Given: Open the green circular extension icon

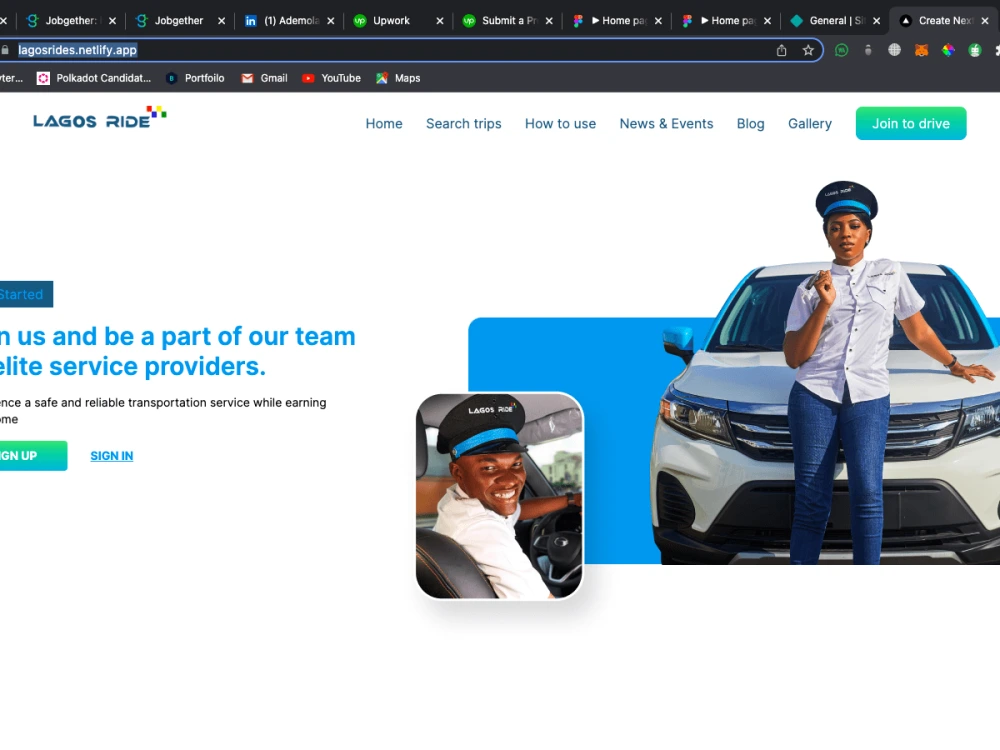Looking at the screenshot, I should click(841, 50).
